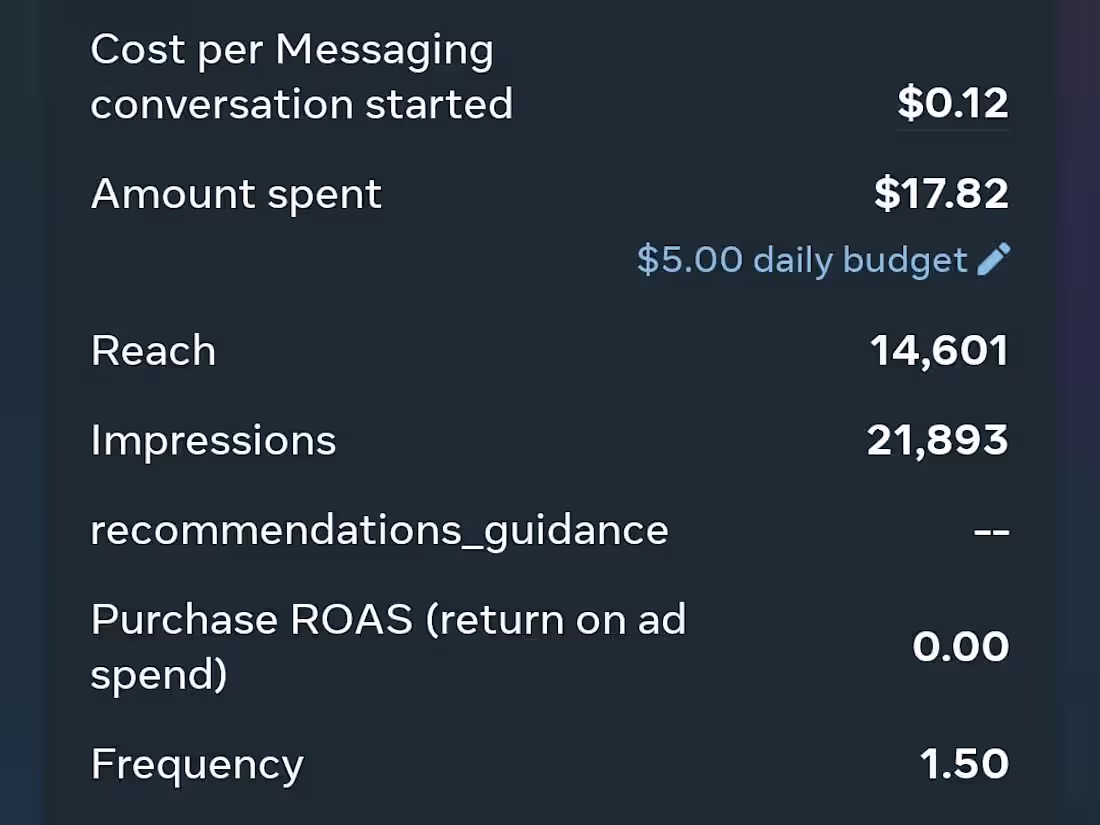Image resolution: width=1100 pixels, height=825 pixels.
Task: Click the Amount spent metric label
Action: coord(235,194)
